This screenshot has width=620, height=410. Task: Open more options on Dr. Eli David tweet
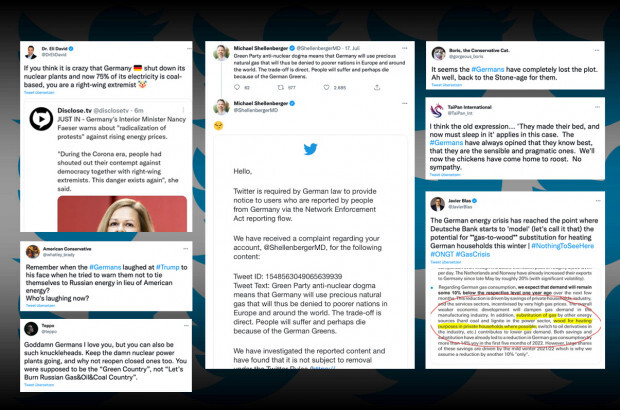[189, 49]
